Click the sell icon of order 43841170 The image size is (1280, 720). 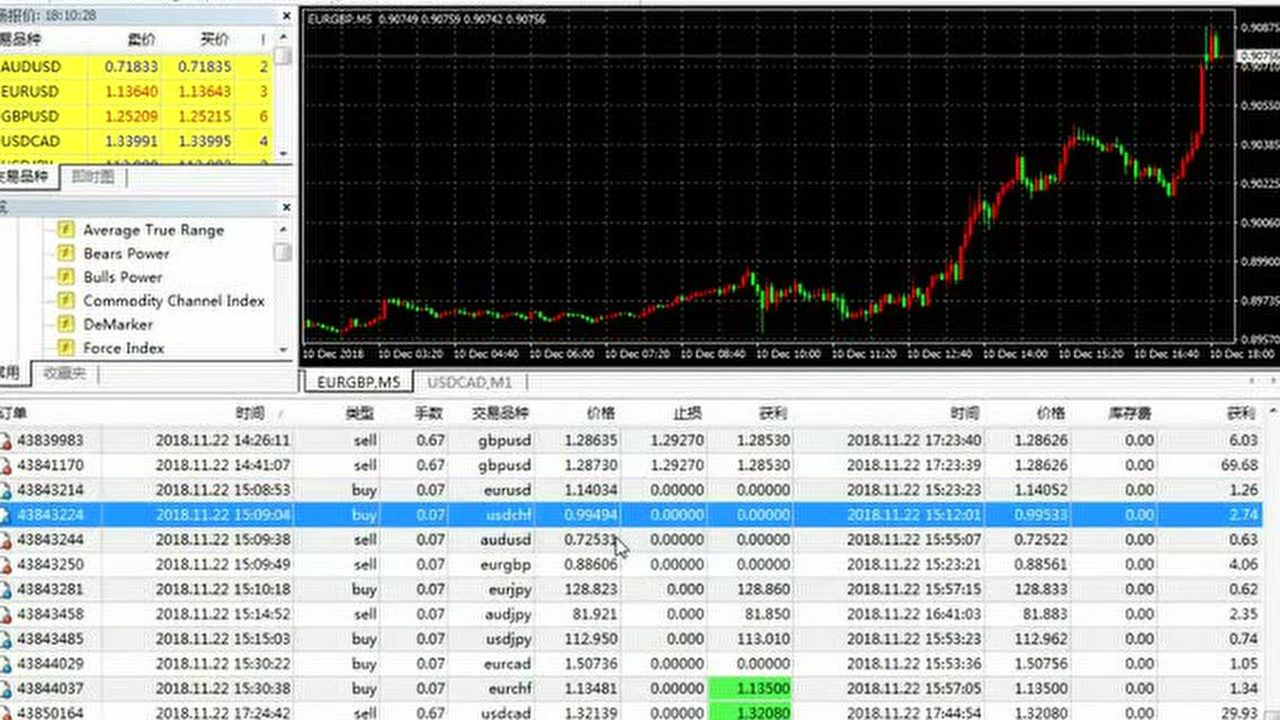click(5, 465)
